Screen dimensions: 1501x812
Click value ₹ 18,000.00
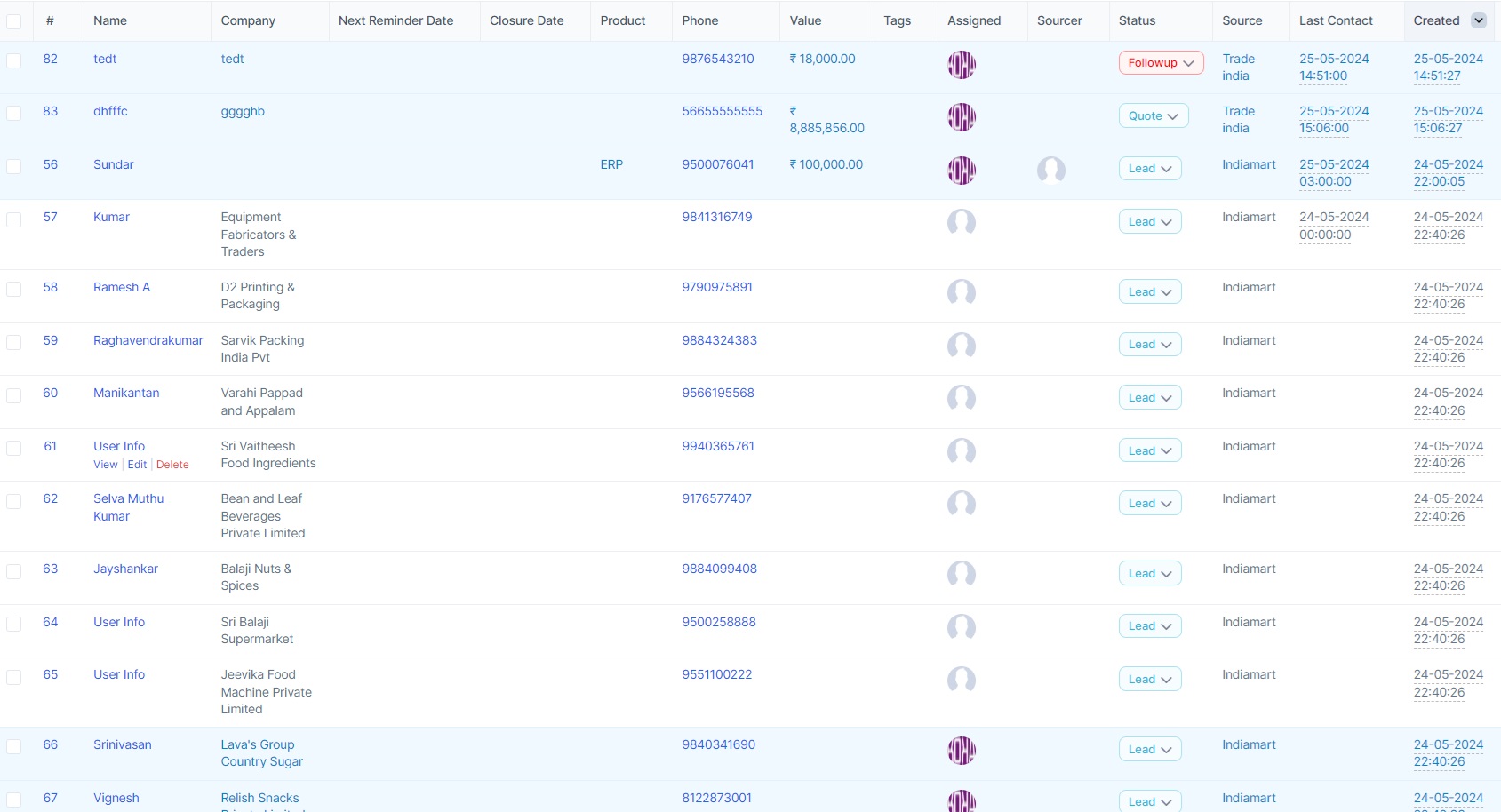pos(823,59)
